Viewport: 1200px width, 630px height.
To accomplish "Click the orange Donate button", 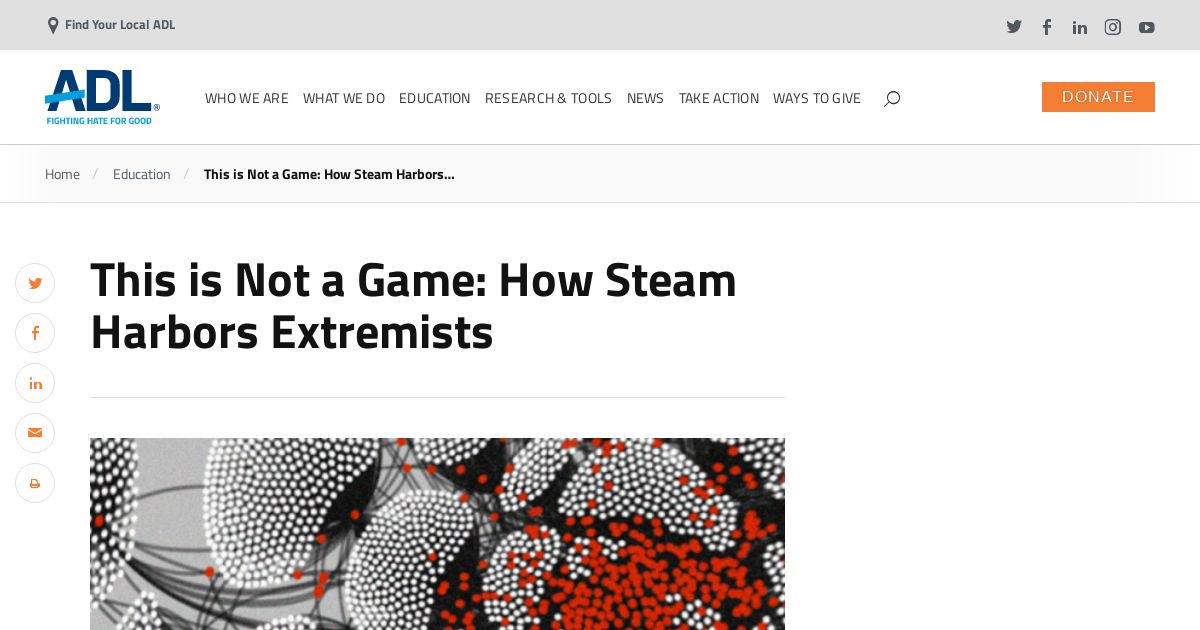I will pyautogui.click(x=1098, y=97).
